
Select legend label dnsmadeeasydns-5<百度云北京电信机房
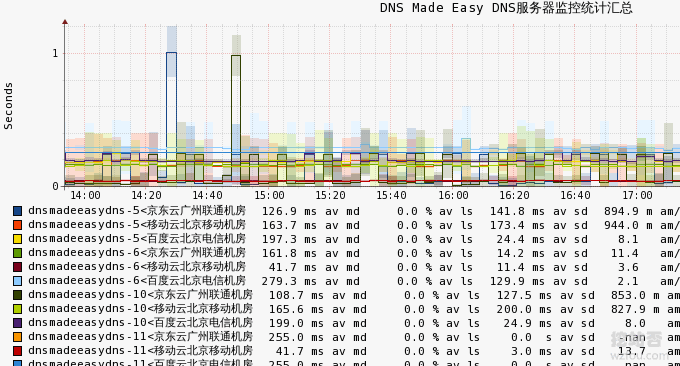pos(137,239)
